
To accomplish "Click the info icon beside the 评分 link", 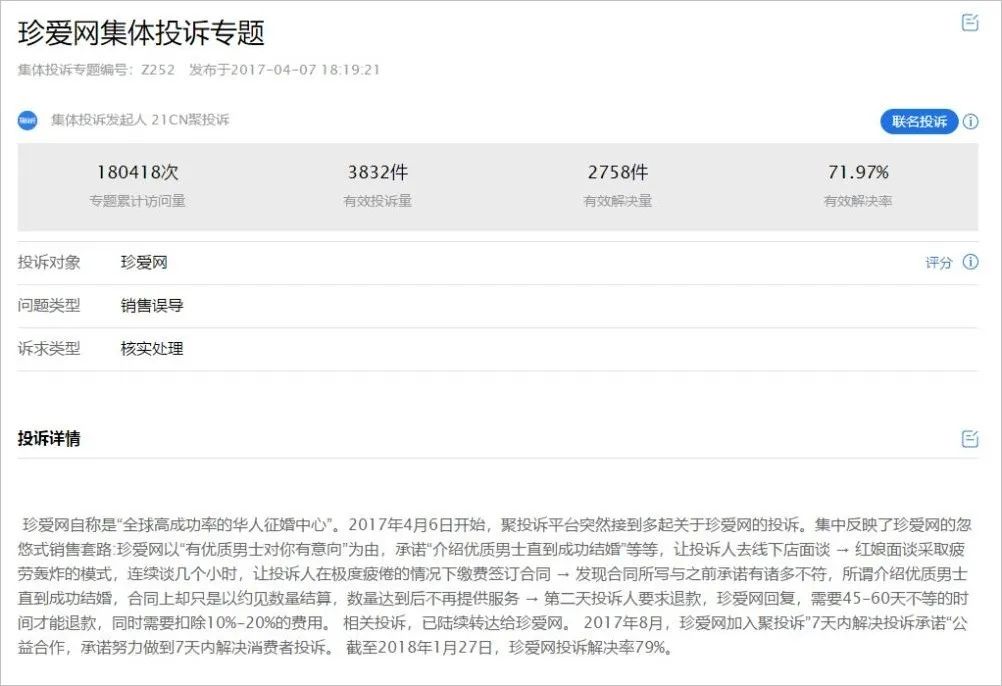I will pyautogui.click(x=968, y=262).
